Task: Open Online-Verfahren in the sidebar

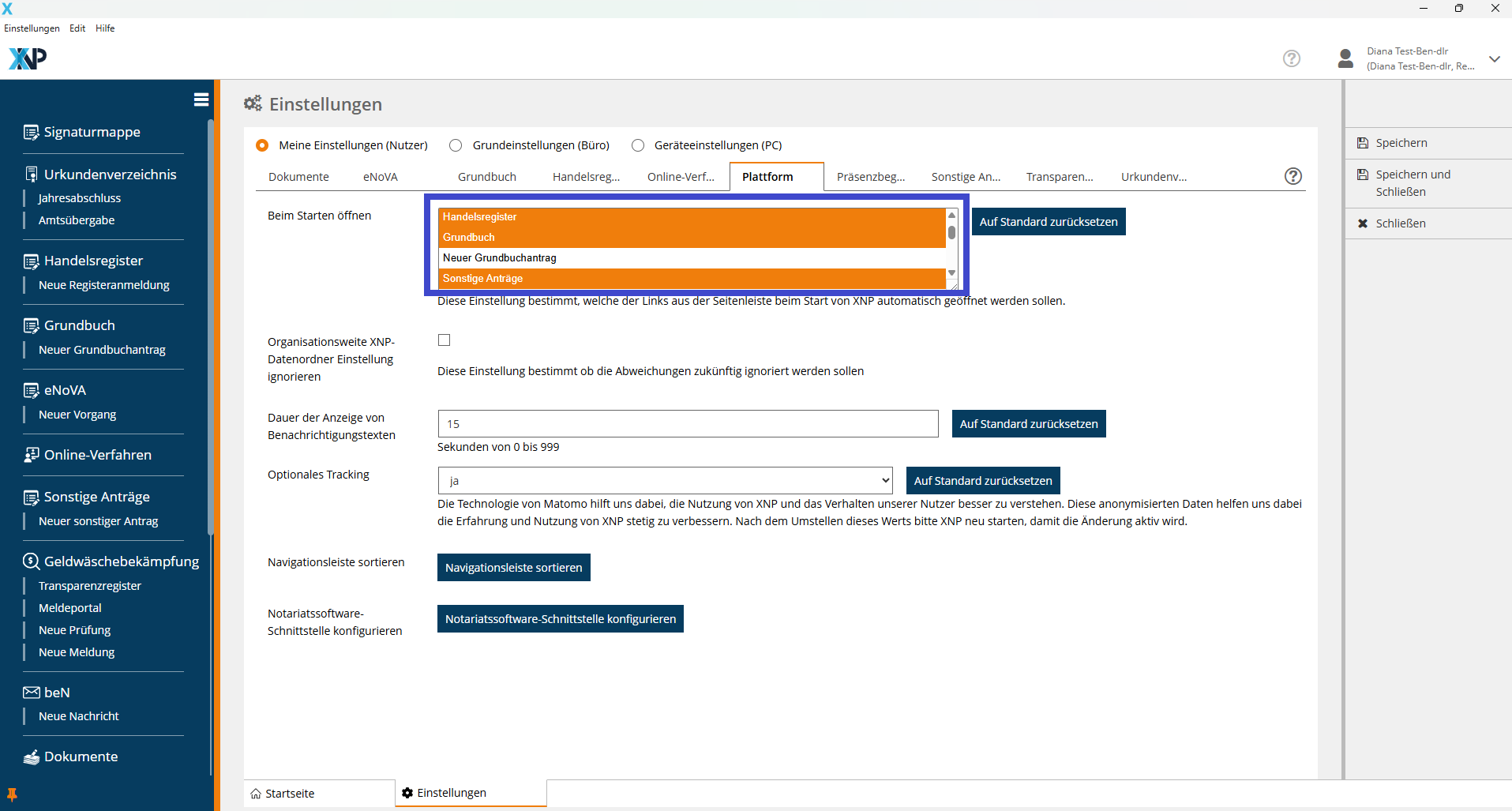Action: point(97,455)
